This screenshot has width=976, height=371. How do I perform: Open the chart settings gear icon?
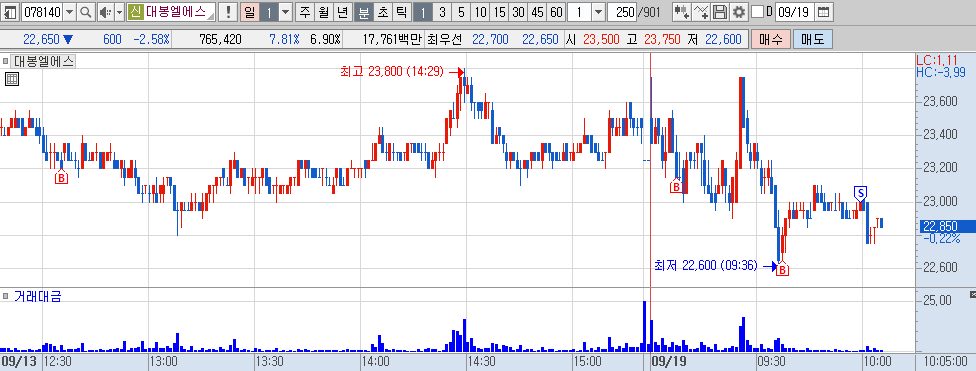click(738, 11)
